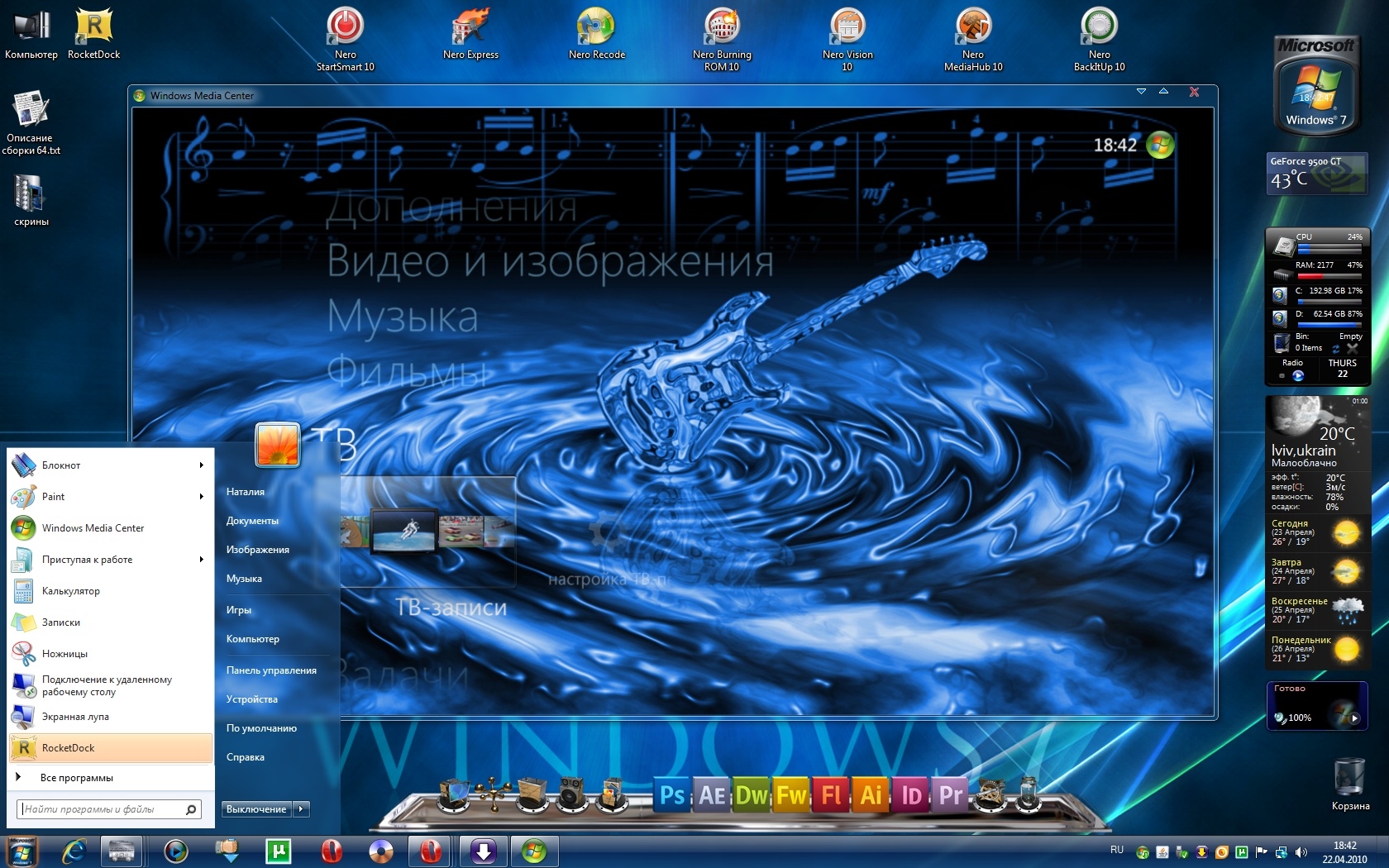Launch Premiere (Pr) from the dock

(950, 795)
